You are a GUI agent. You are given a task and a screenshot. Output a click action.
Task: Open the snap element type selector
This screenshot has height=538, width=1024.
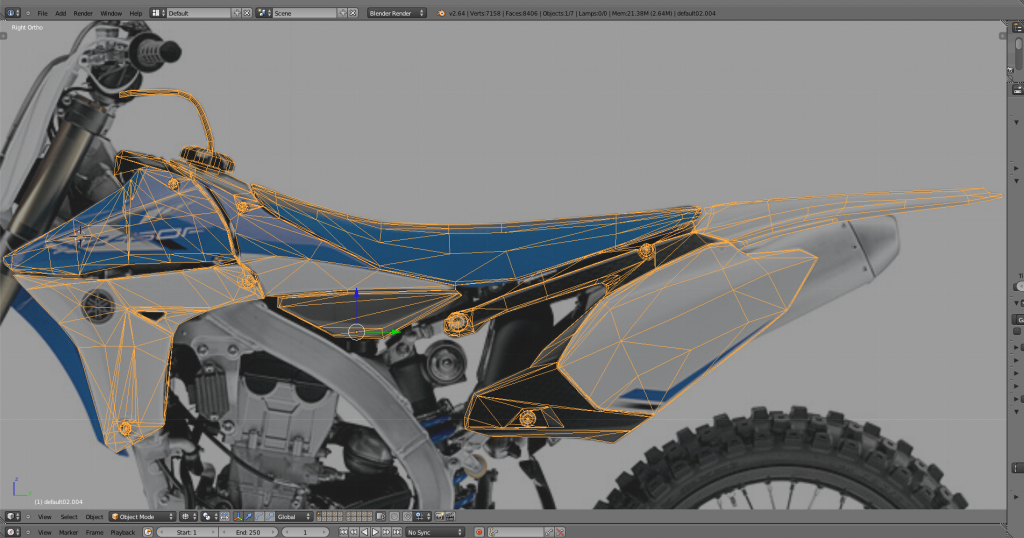[422, 516]
